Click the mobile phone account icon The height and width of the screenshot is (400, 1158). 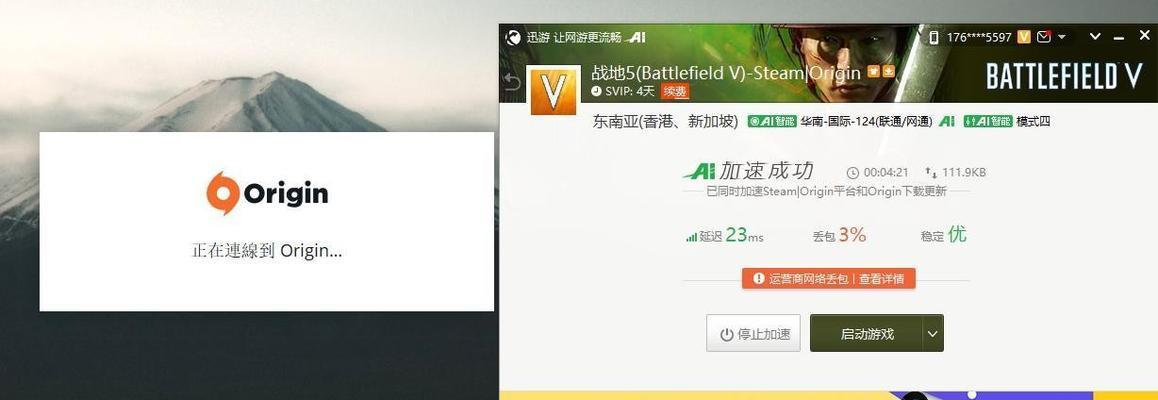[x=933, y=37]
